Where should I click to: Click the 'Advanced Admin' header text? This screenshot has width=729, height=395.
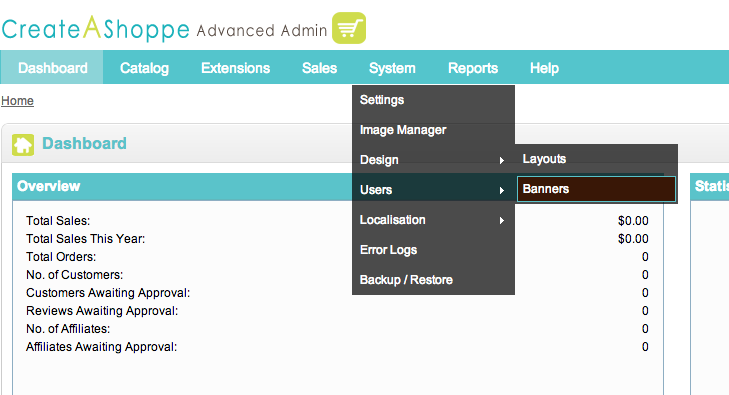click(x=262, y=31)
